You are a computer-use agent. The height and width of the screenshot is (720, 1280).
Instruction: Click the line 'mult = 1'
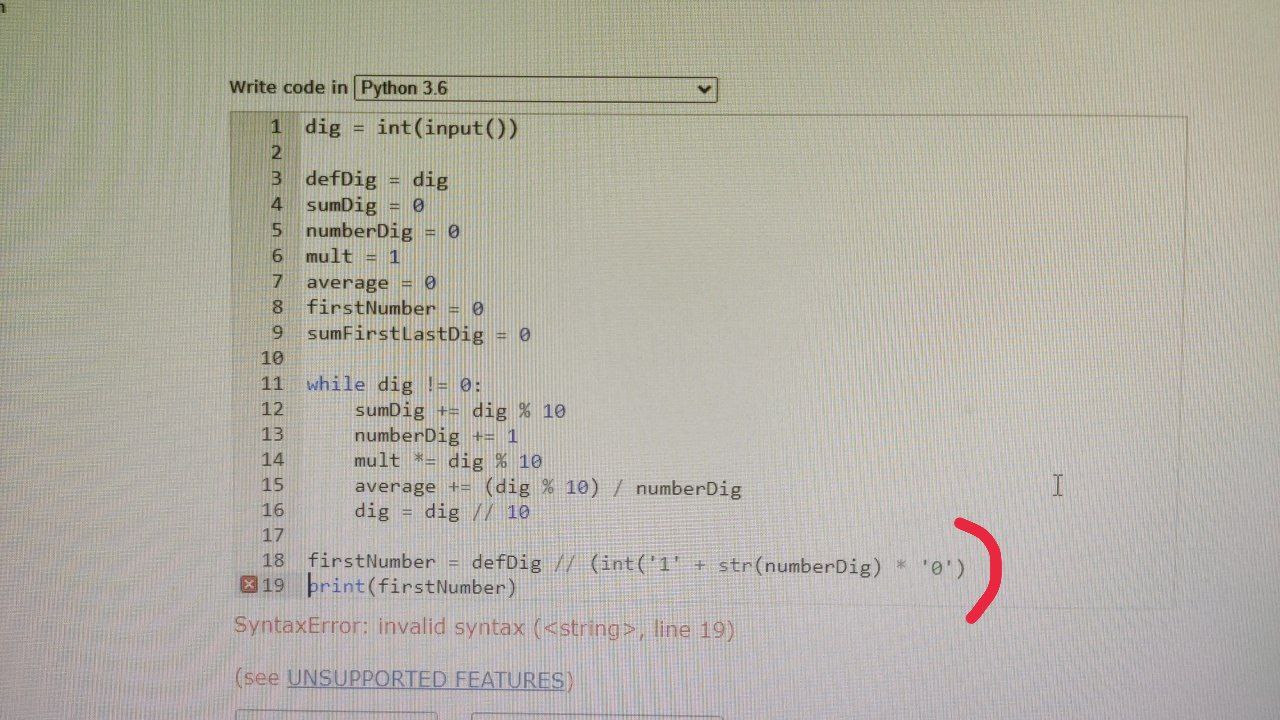352,257
